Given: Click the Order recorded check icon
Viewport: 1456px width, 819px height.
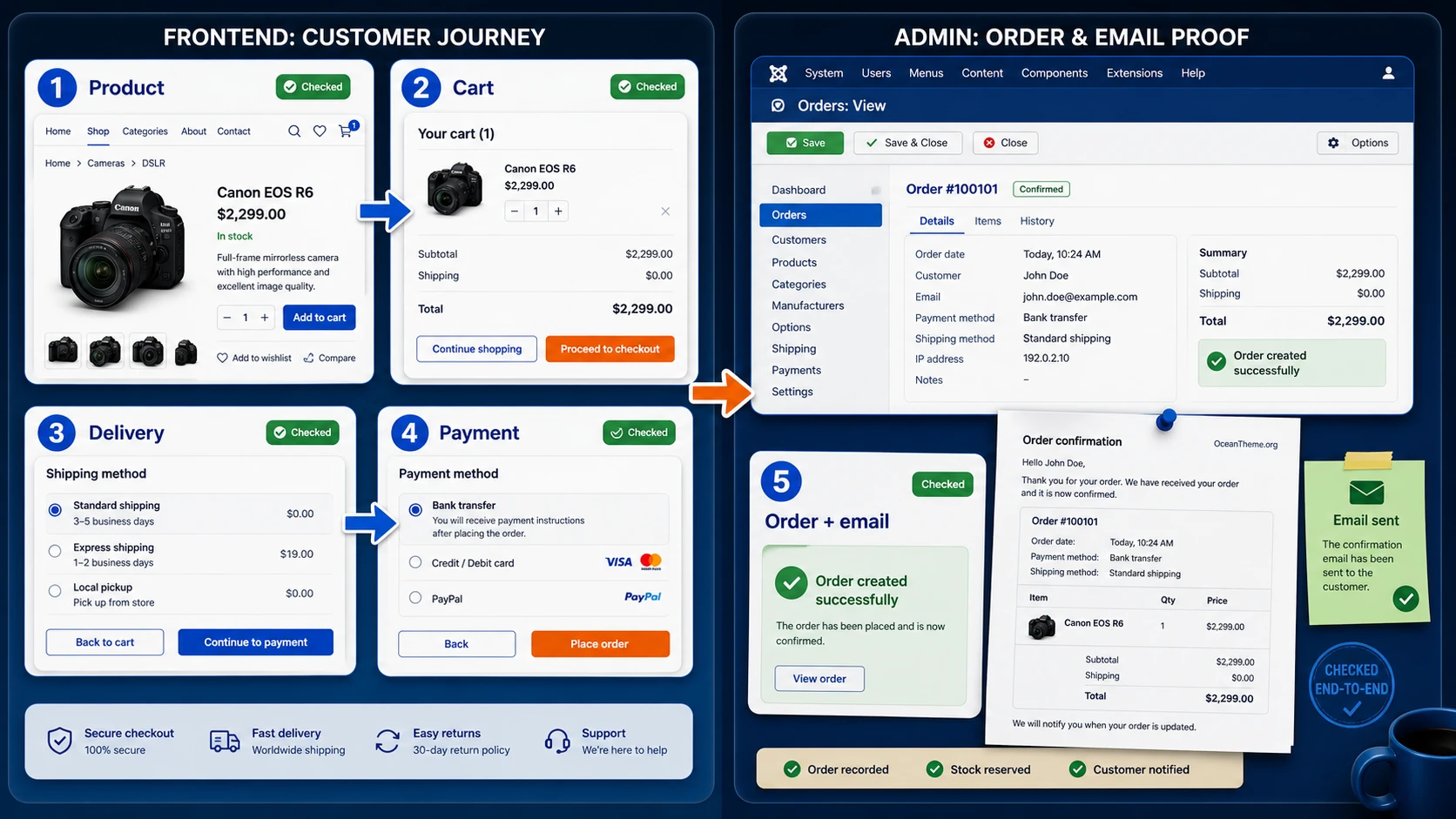Looking at the screenshot, I should 792,769.
